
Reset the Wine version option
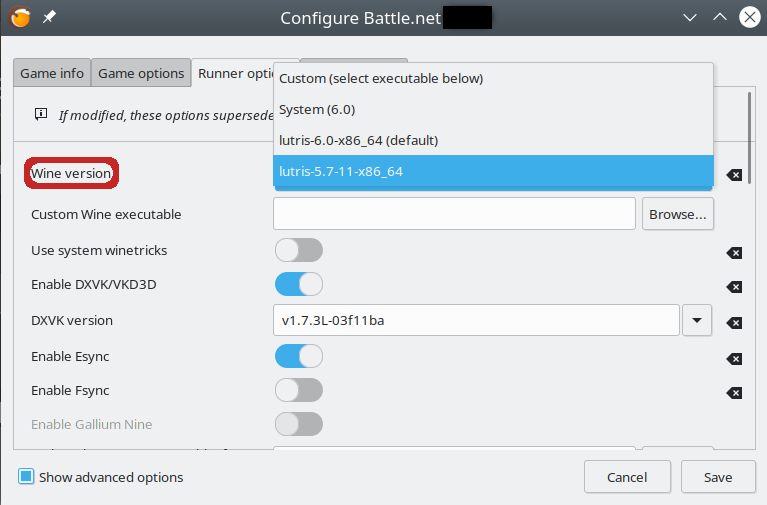point(734,175)
